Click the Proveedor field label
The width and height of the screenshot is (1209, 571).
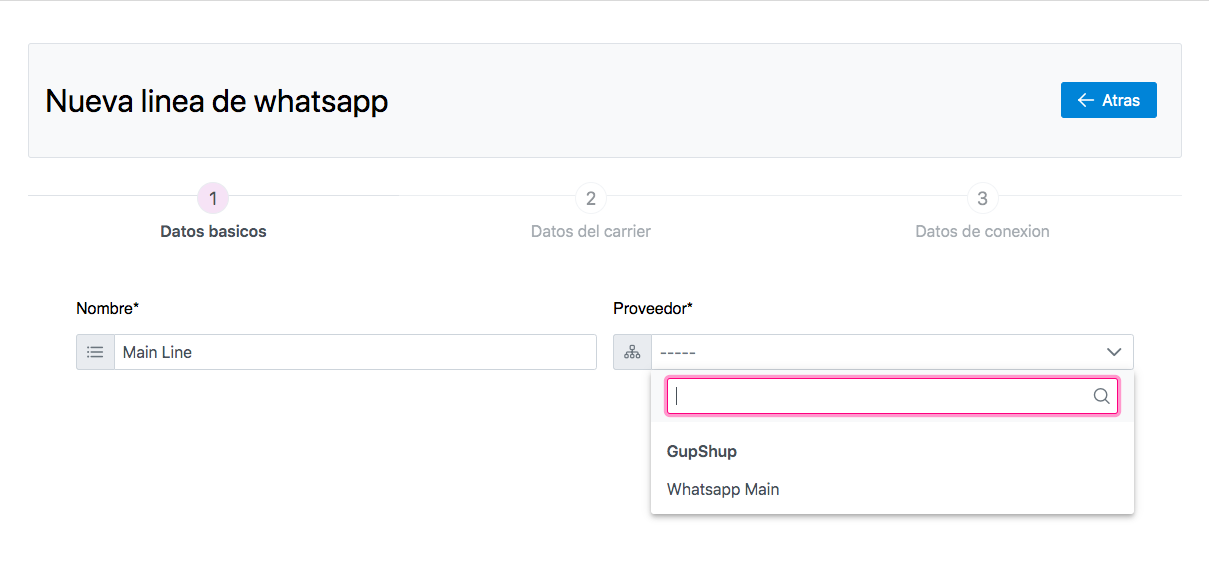pyautogui.click(x=653, y=308)
